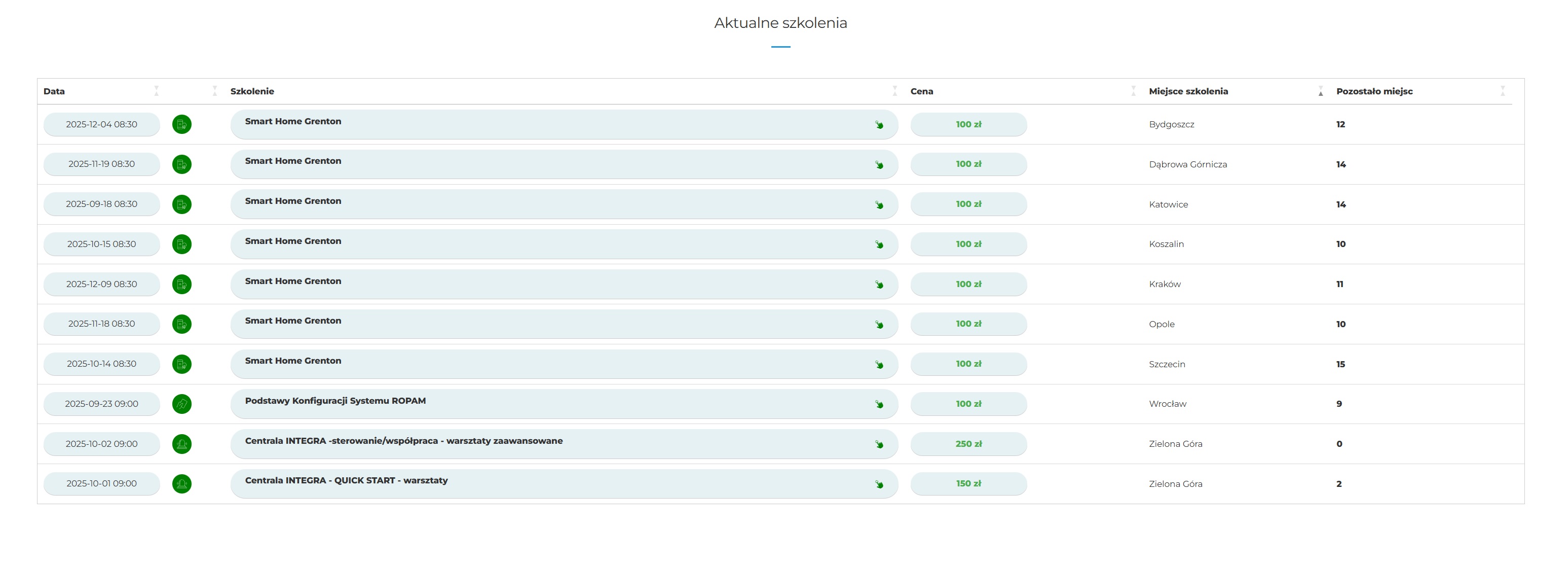Click 100 zł price in Szczecin row
This screenshot has height=563, width=1568.
(968, 364)
